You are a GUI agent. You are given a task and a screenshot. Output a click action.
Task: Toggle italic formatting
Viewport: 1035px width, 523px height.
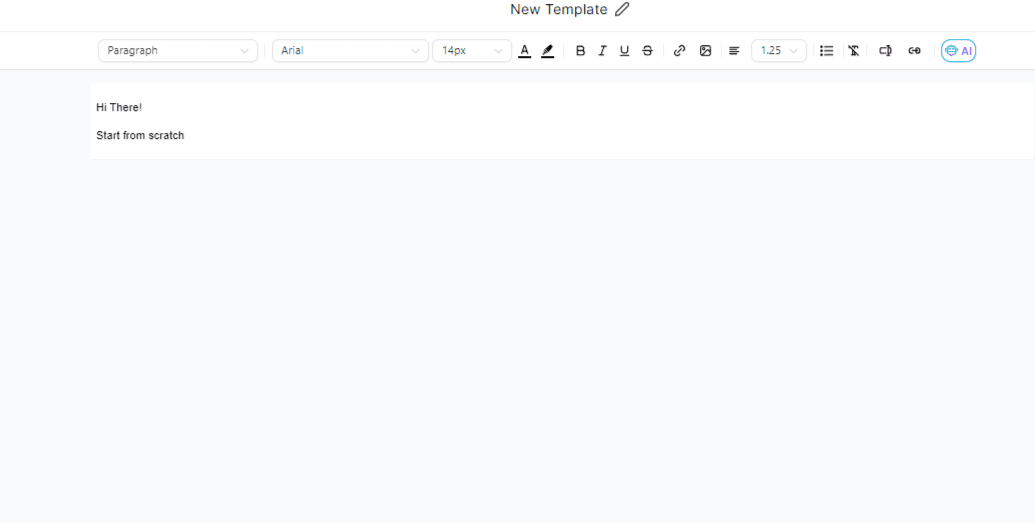point(602,51)
